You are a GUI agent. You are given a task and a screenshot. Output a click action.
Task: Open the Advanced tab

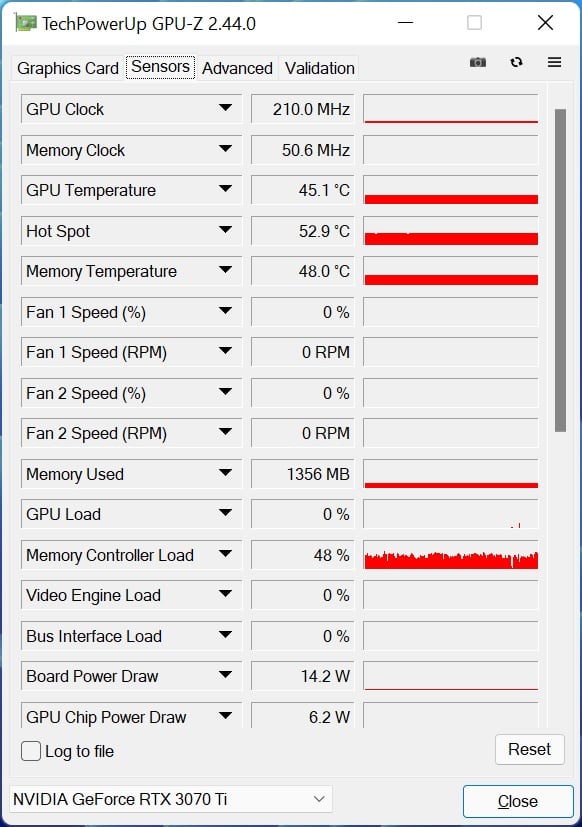237,68
